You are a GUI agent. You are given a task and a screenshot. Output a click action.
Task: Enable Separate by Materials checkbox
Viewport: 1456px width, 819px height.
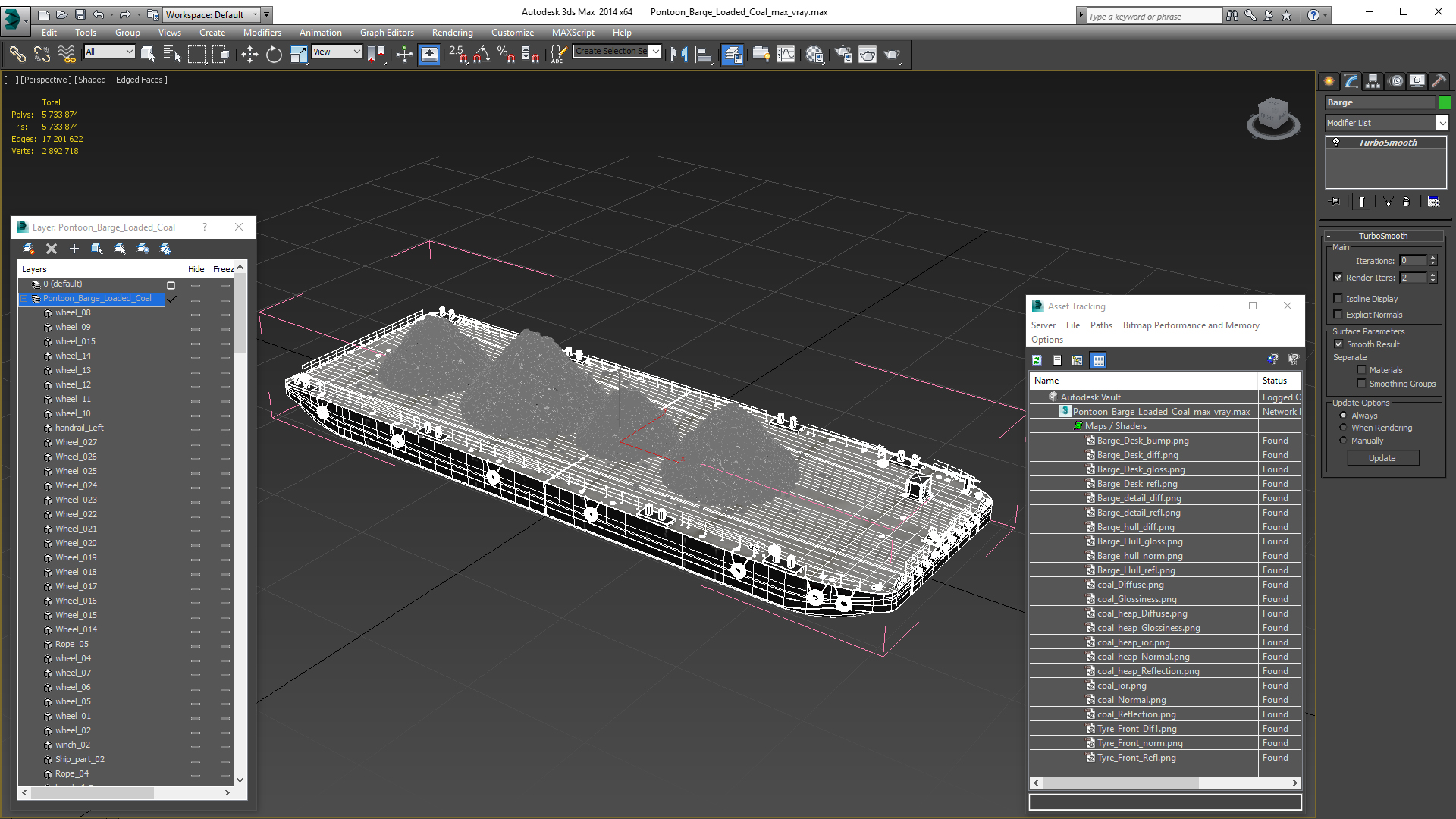click(1361, 370)
